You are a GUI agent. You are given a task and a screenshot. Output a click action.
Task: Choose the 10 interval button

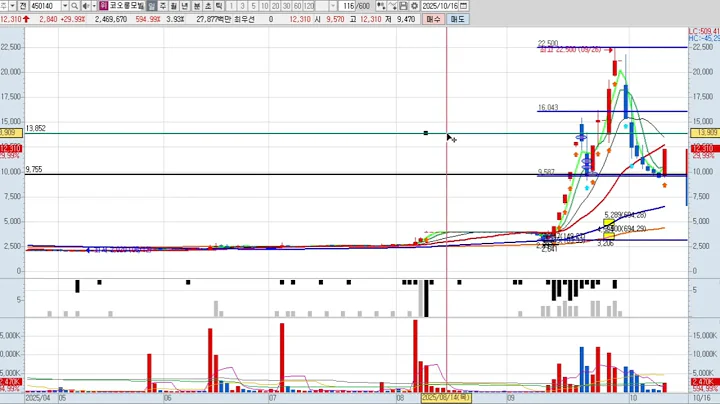pyautogui.click(x=264, y=6)
